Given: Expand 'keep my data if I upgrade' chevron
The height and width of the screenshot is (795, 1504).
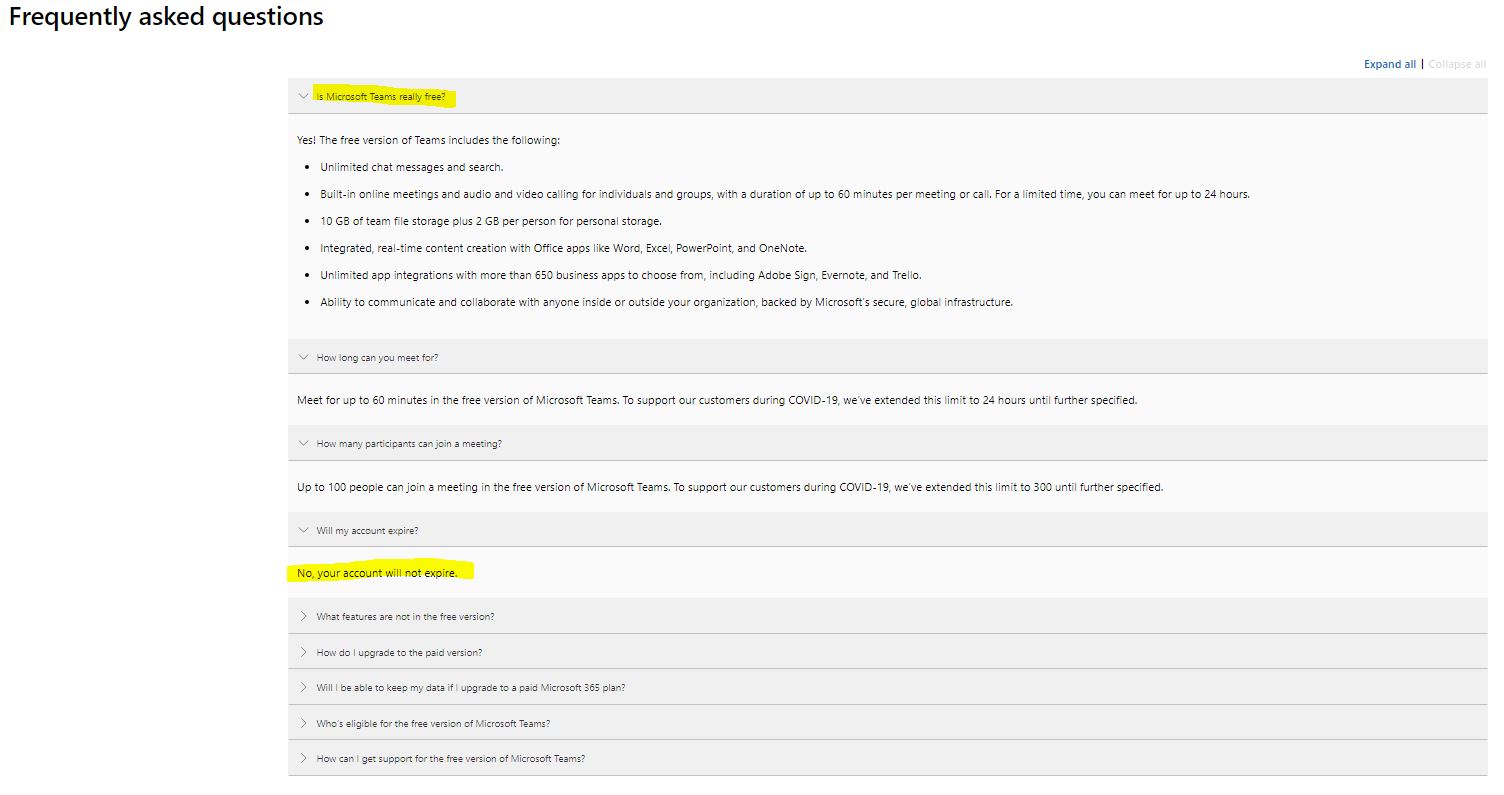Looking at the screenshot, I should (x=303, y=688).
